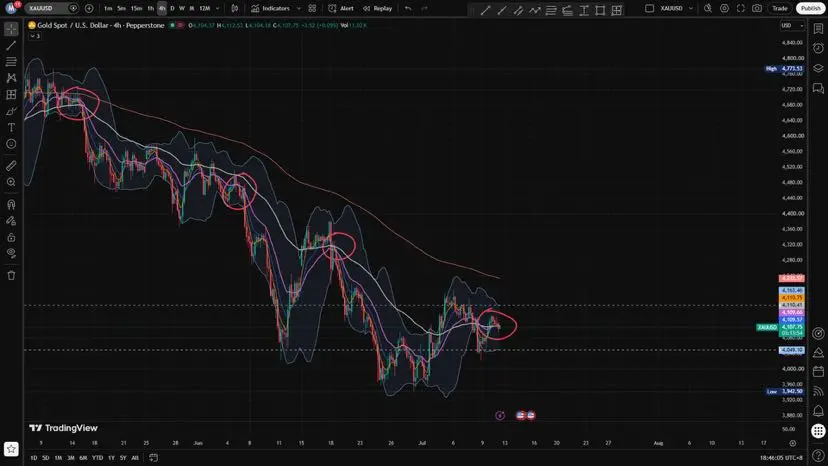Set range to 3M
The width and height of the screenshot is (828, 466).
point(71,458)
